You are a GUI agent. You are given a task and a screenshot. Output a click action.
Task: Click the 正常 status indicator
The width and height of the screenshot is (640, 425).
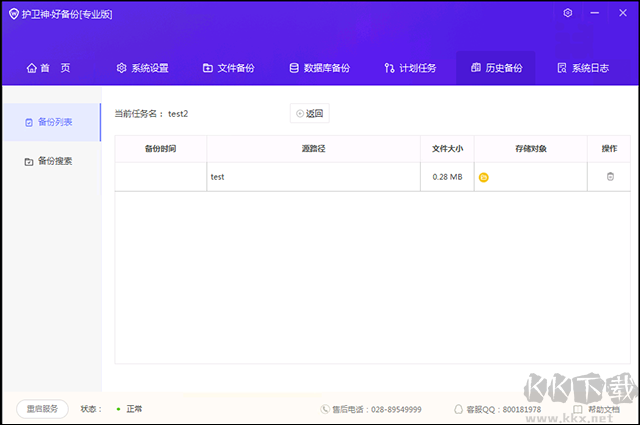[129, 409]
